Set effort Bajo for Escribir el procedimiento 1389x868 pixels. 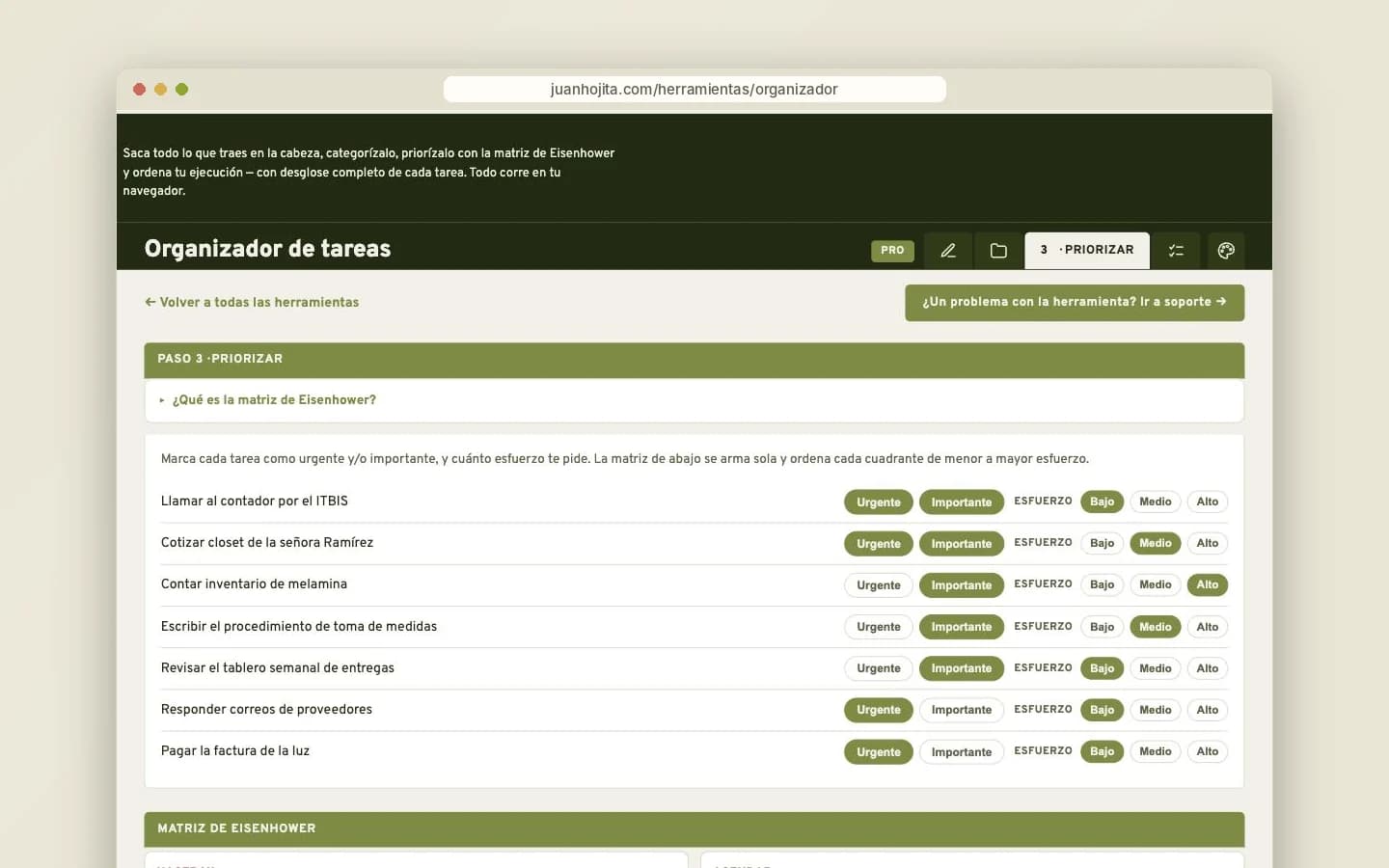1103,627
